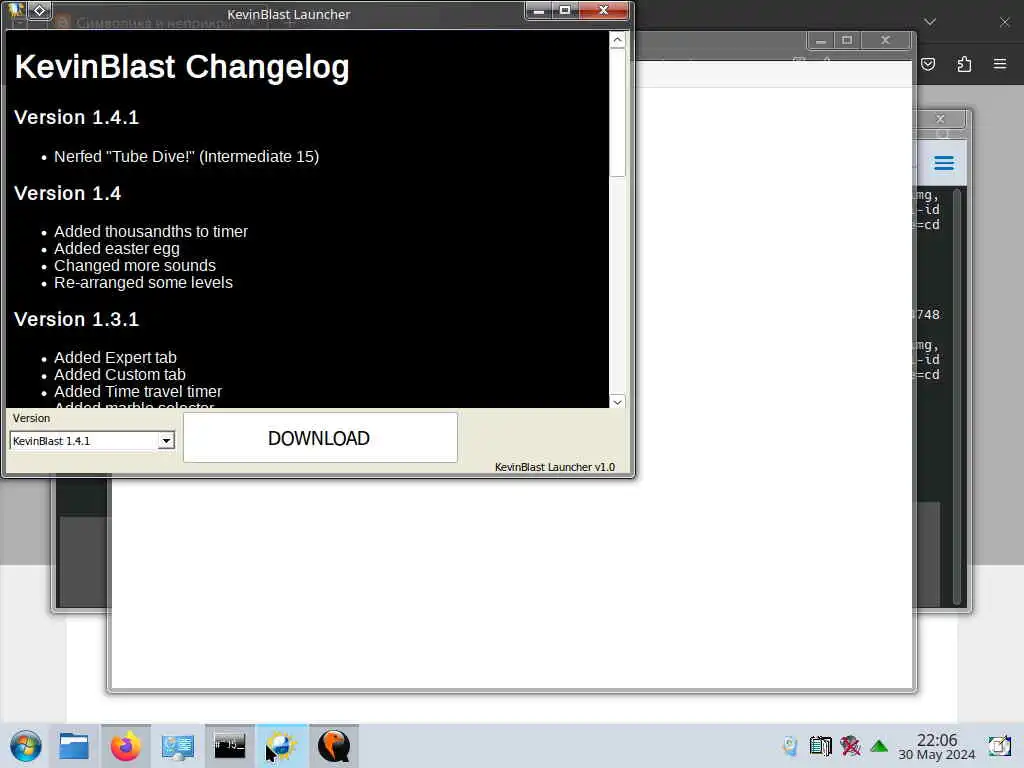Click the Firefox Pocket save icon
The width and height of the screenshot is (1024, 768).
click(928, 64)
